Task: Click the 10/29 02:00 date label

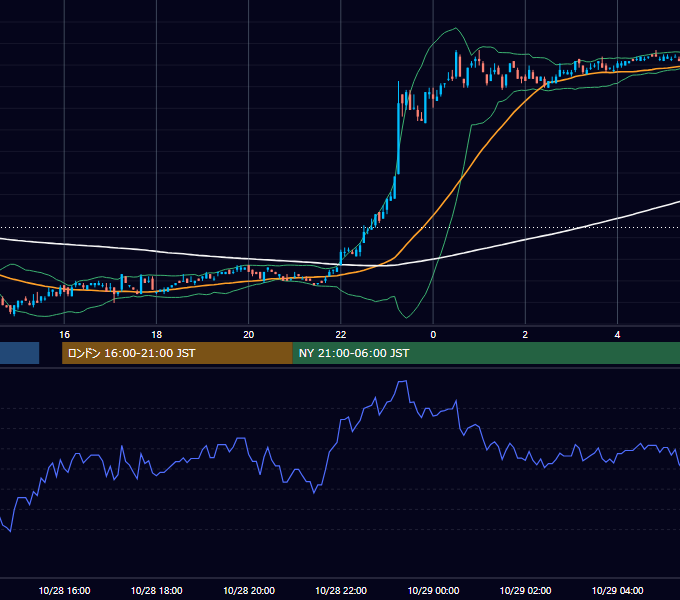Action: tap(525, 590)
